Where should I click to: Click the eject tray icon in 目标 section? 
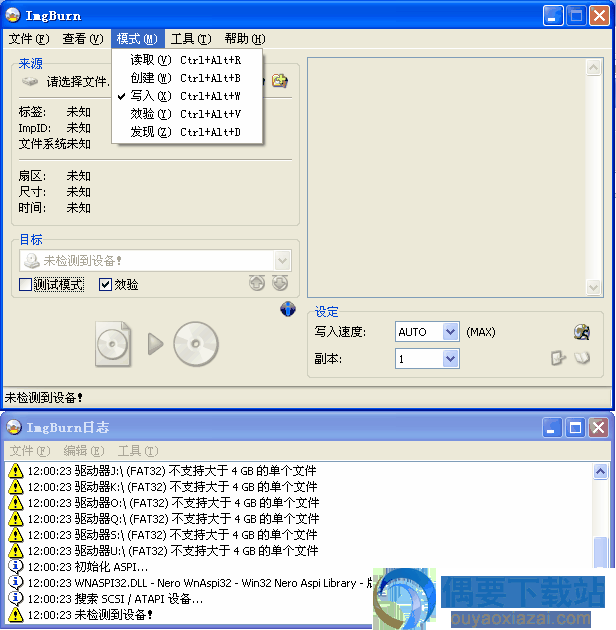point(257,283)
